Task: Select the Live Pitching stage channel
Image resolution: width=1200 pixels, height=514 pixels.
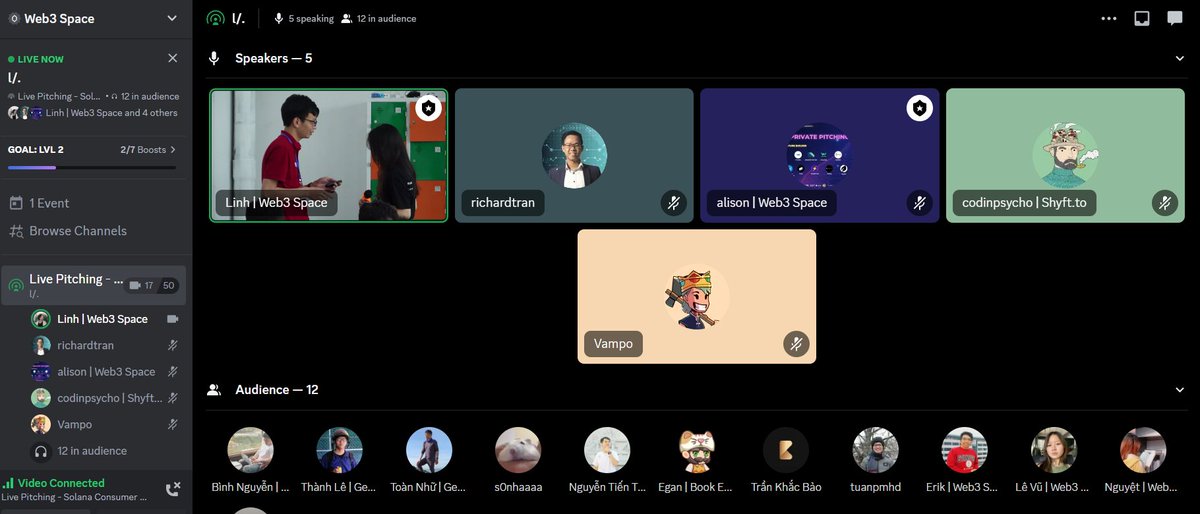Action: pyautogui.click(x=93, y=285)
